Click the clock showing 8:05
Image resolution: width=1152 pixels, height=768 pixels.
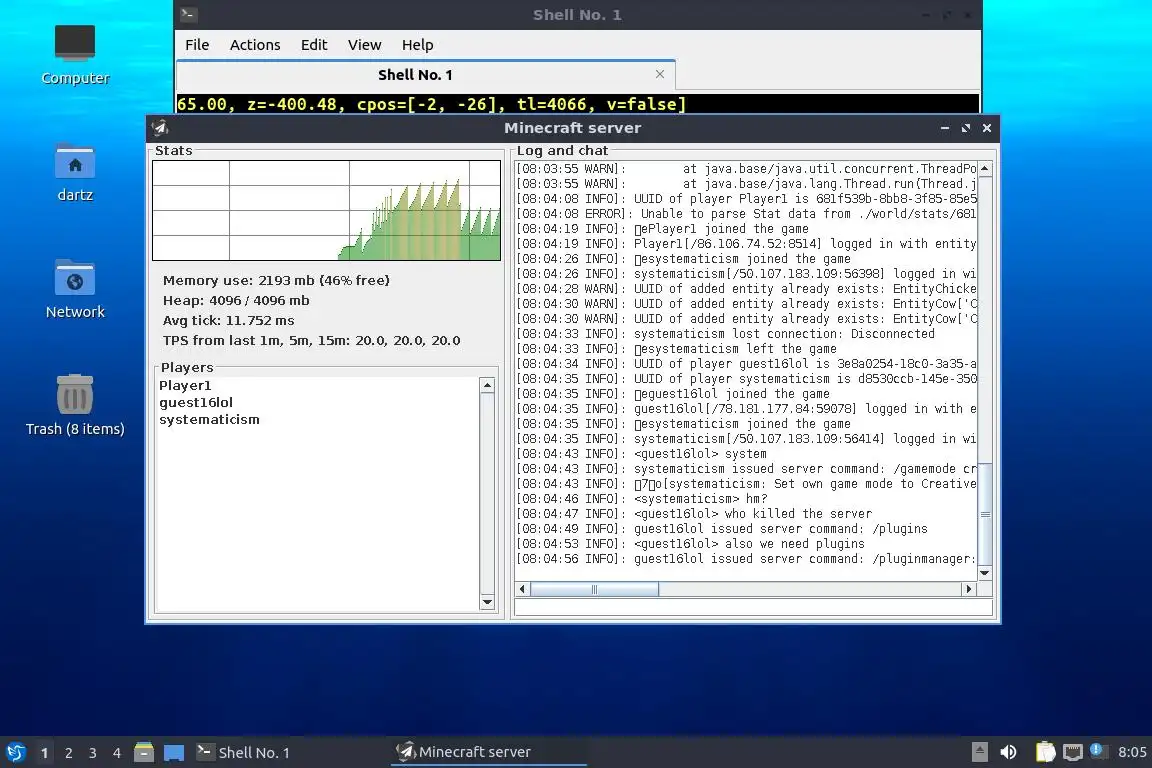coord(1131,752)
